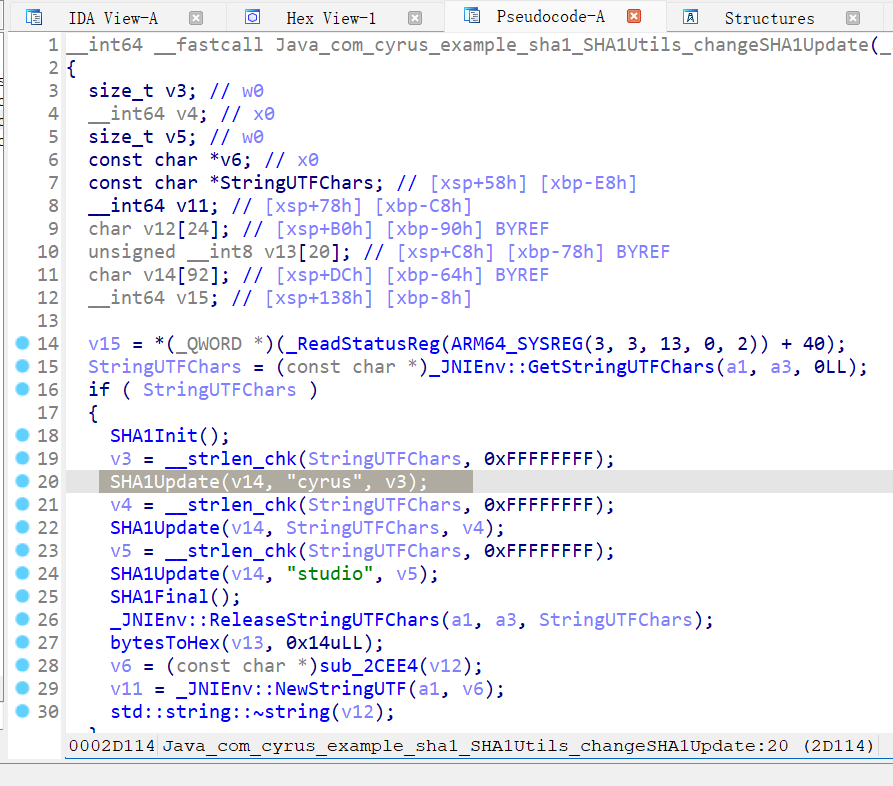The width and height of the screenshot is (893, 786).
Task: Click the ARM64_SYSREG macro on line 14
Action: (517, 344)
